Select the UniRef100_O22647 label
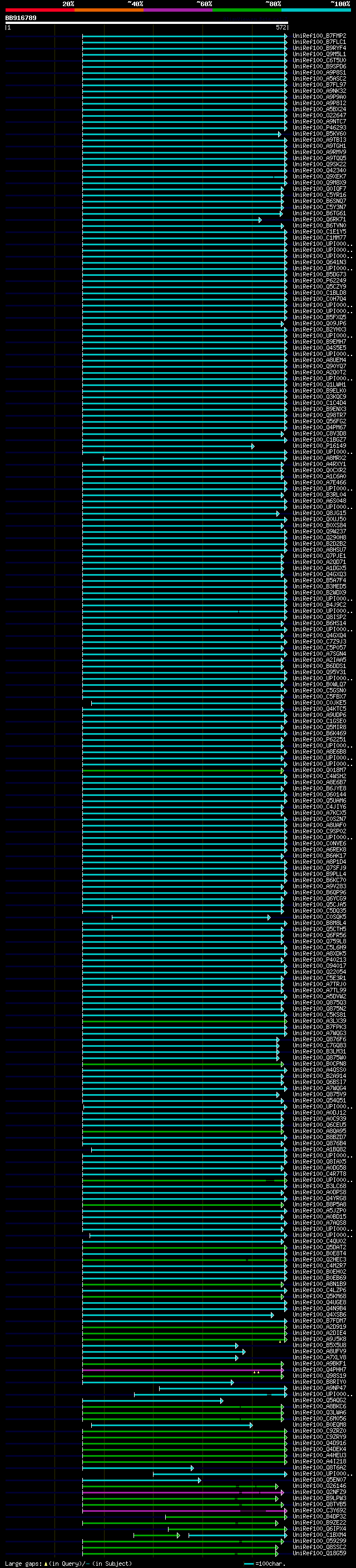The width and height of the screenshot is (356, 1568). (x=319, y=116)
